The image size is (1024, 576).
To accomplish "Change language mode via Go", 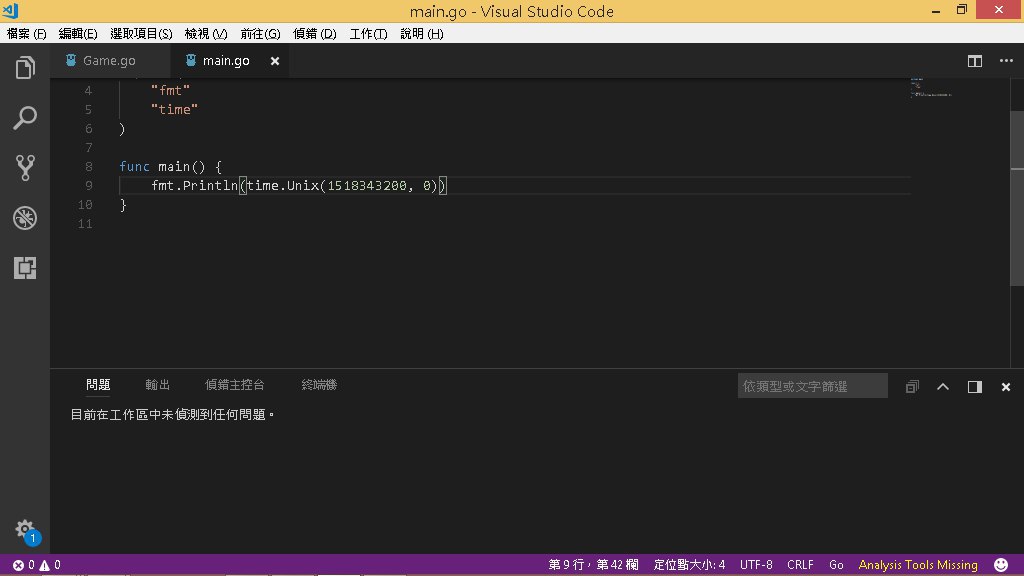I will 836,565.
